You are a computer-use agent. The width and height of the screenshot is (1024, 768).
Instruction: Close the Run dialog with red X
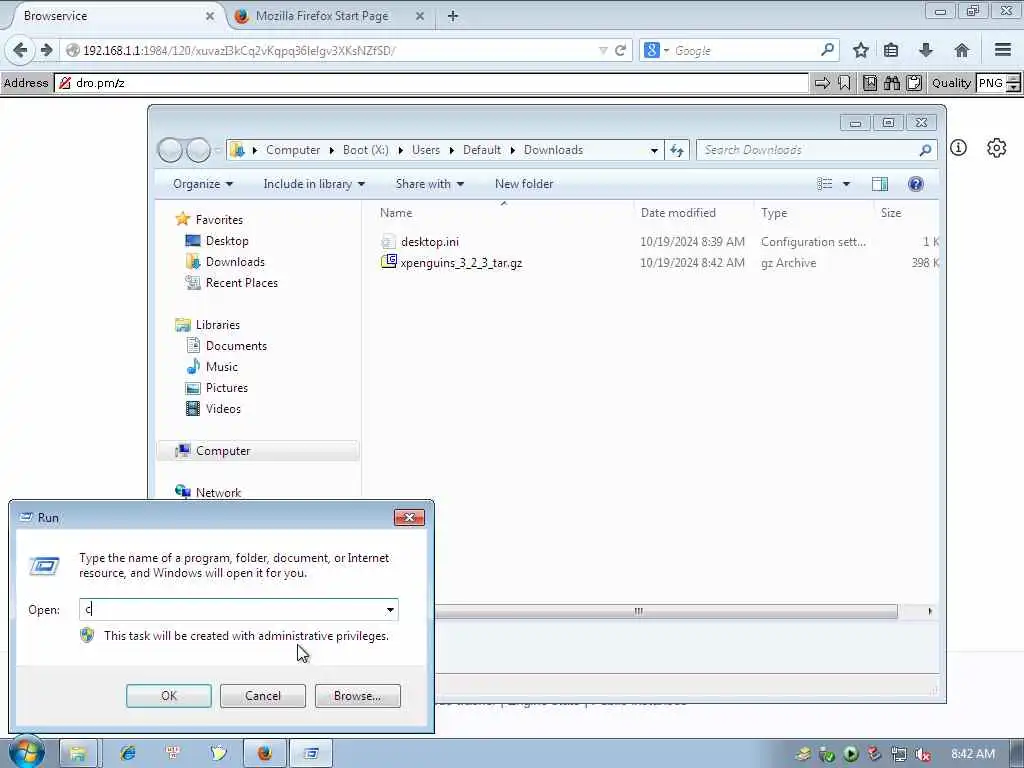pos(409,518)
